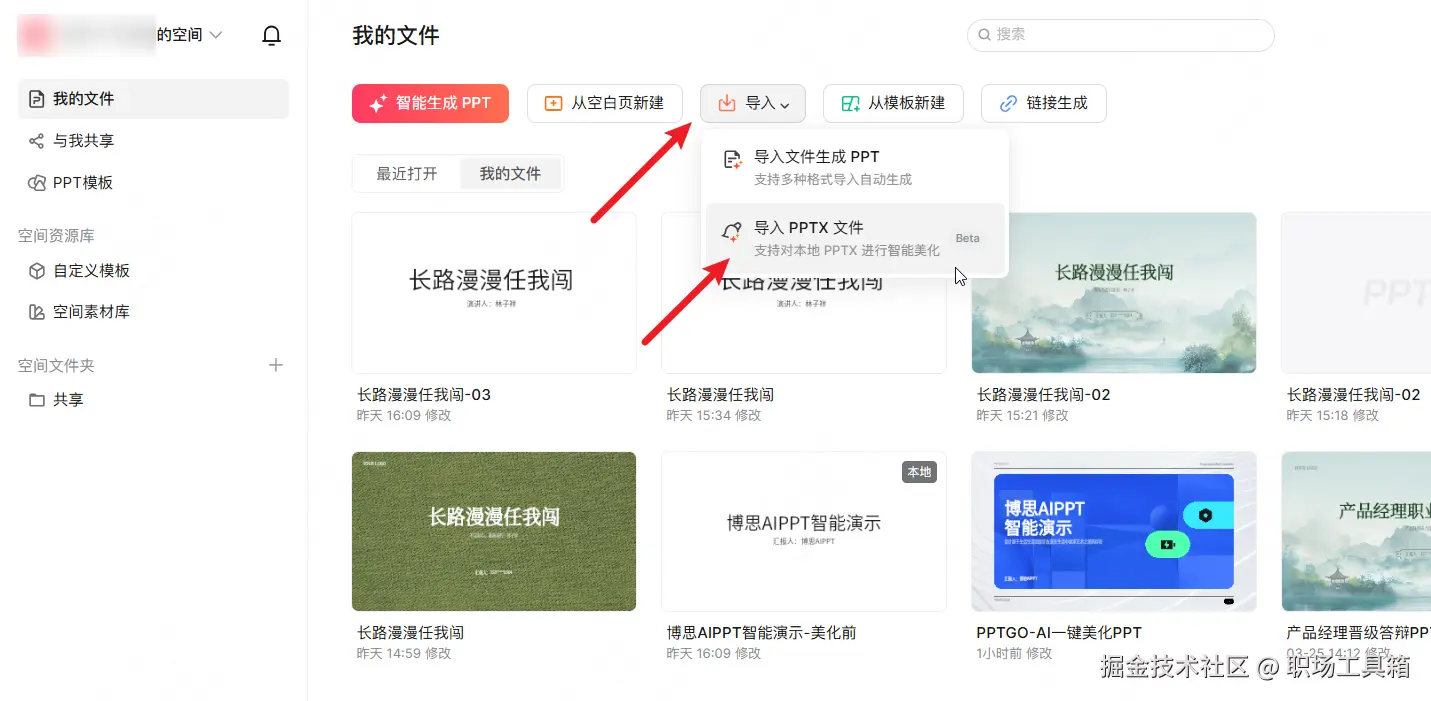
Task: Click the 空间文件夹 section heading
Action: point(56,366)
